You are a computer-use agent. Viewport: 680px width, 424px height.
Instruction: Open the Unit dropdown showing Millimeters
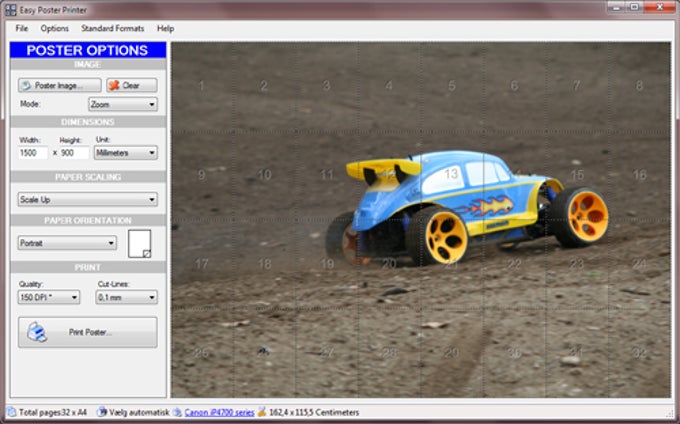[x=126, y=153]
